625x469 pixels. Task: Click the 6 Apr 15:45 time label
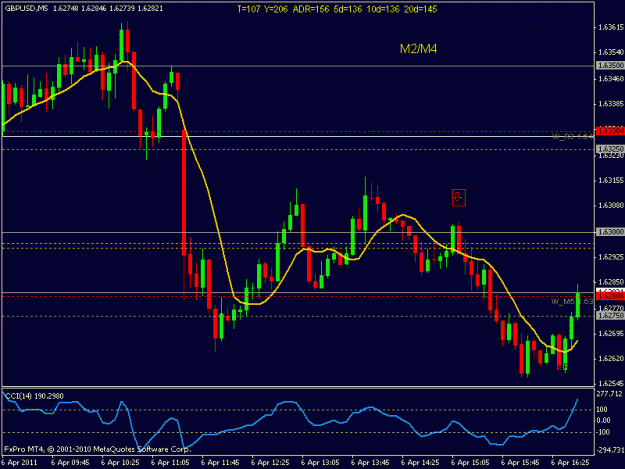[520, 463]
